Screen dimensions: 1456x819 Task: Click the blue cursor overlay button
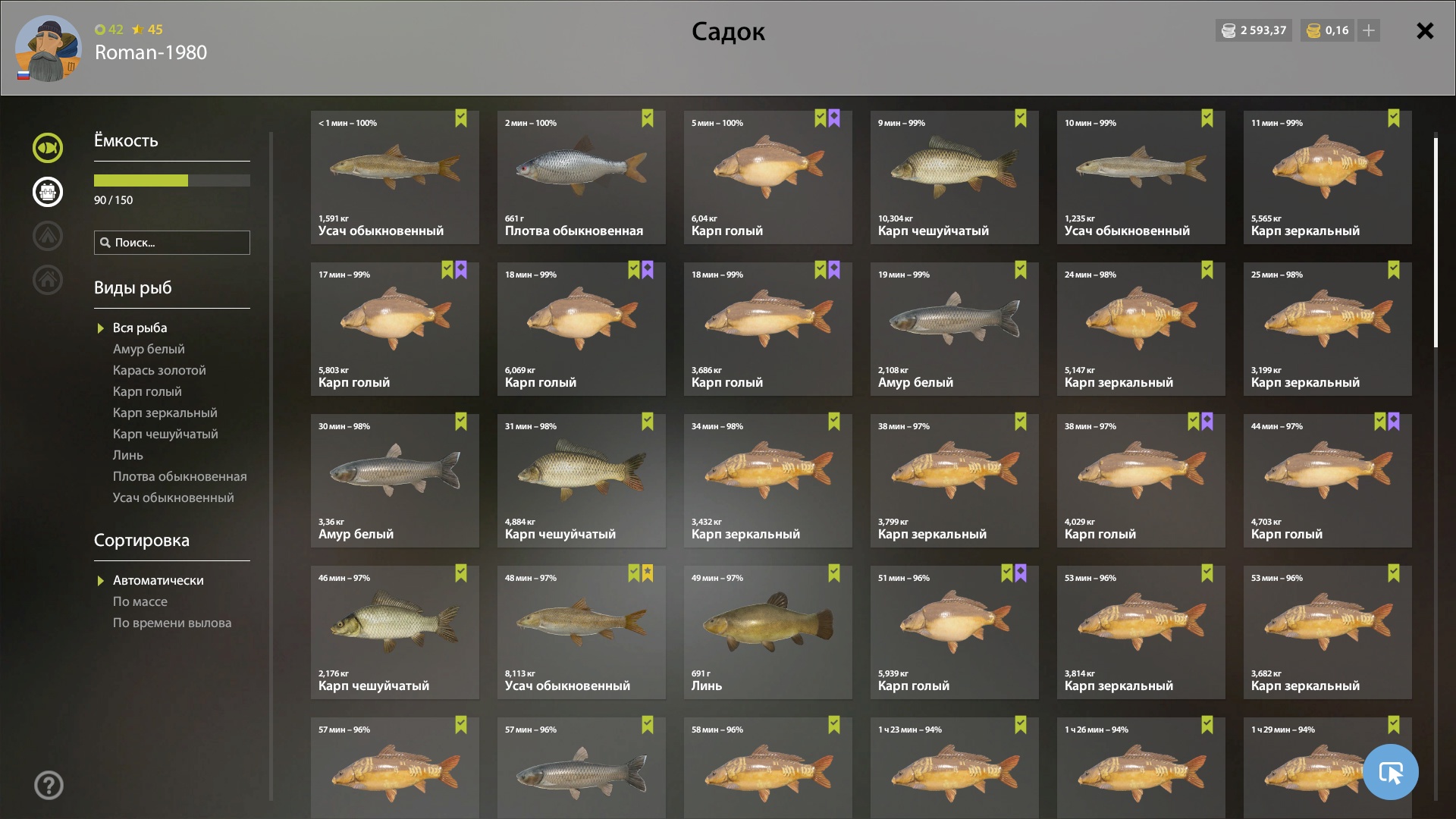coord(1390,772)
